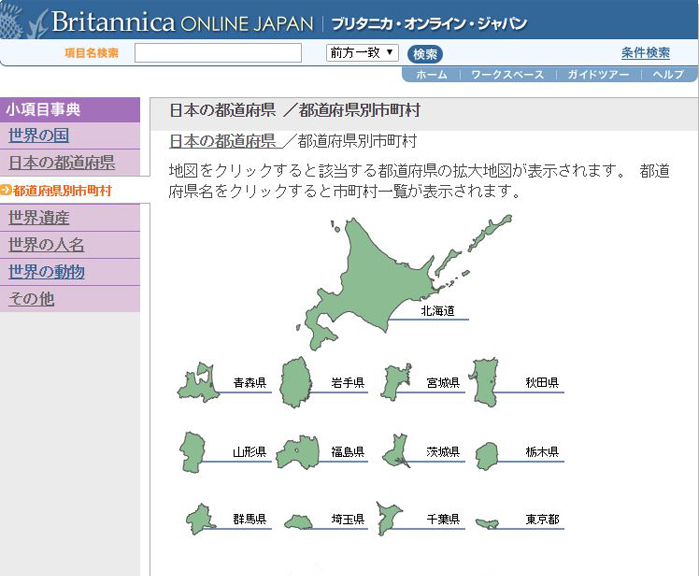Click the Britannica ONLINE JAPAN title
The width and height of the screenshot is (699, 576).
coord(183,22)
